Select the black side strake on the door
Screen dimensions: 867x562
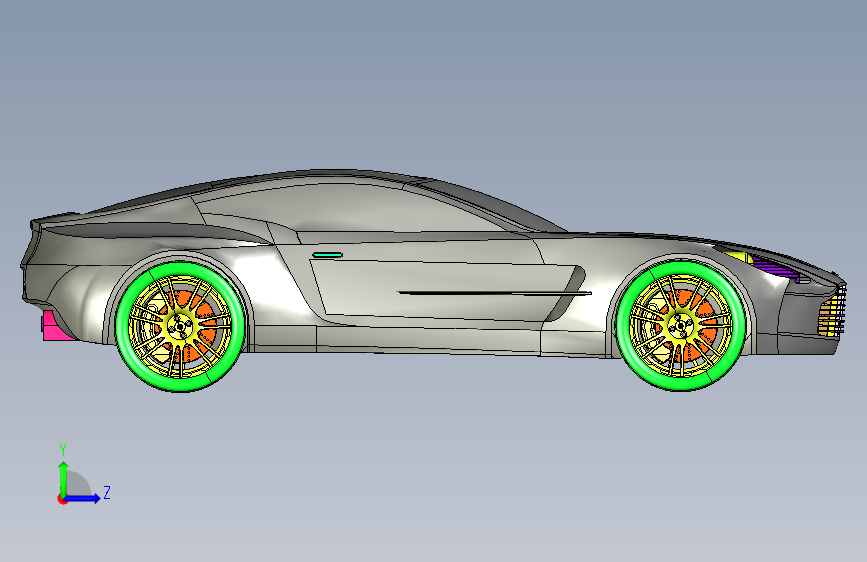pyautogui.click(x=495, y=293)
